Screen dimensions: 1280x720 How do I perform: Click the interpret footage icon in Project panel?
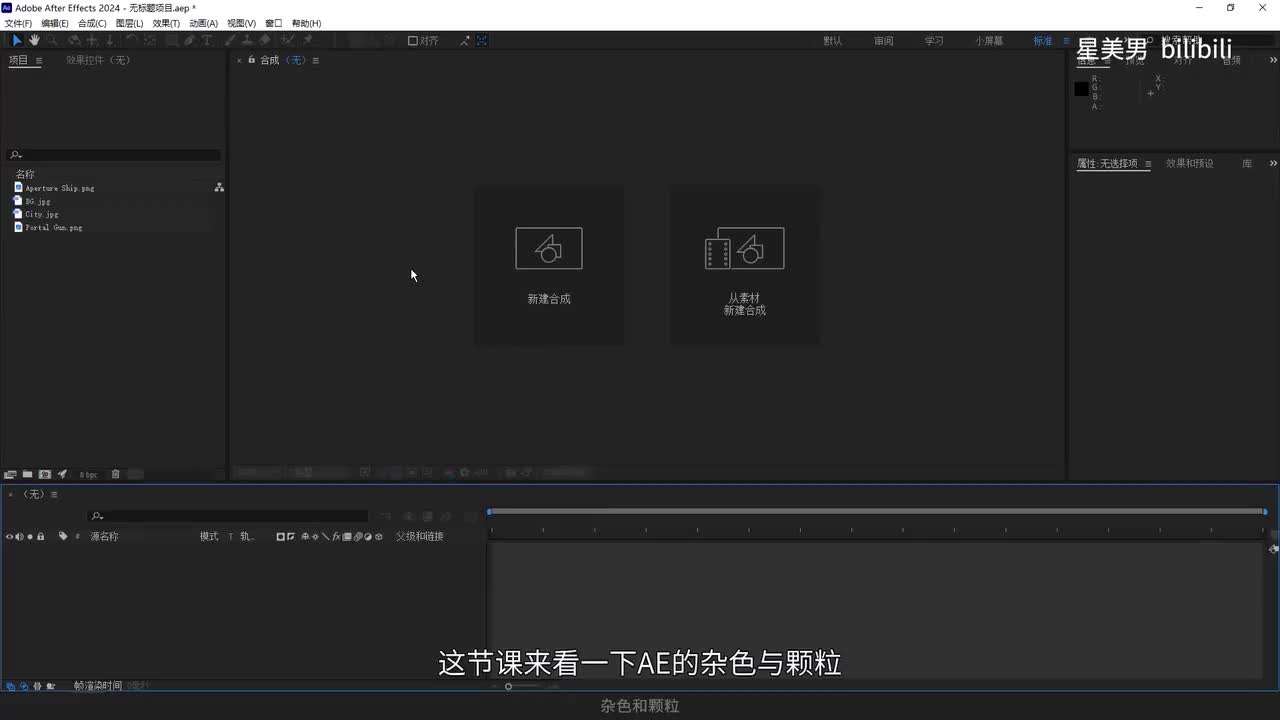[x=10, y=474]
